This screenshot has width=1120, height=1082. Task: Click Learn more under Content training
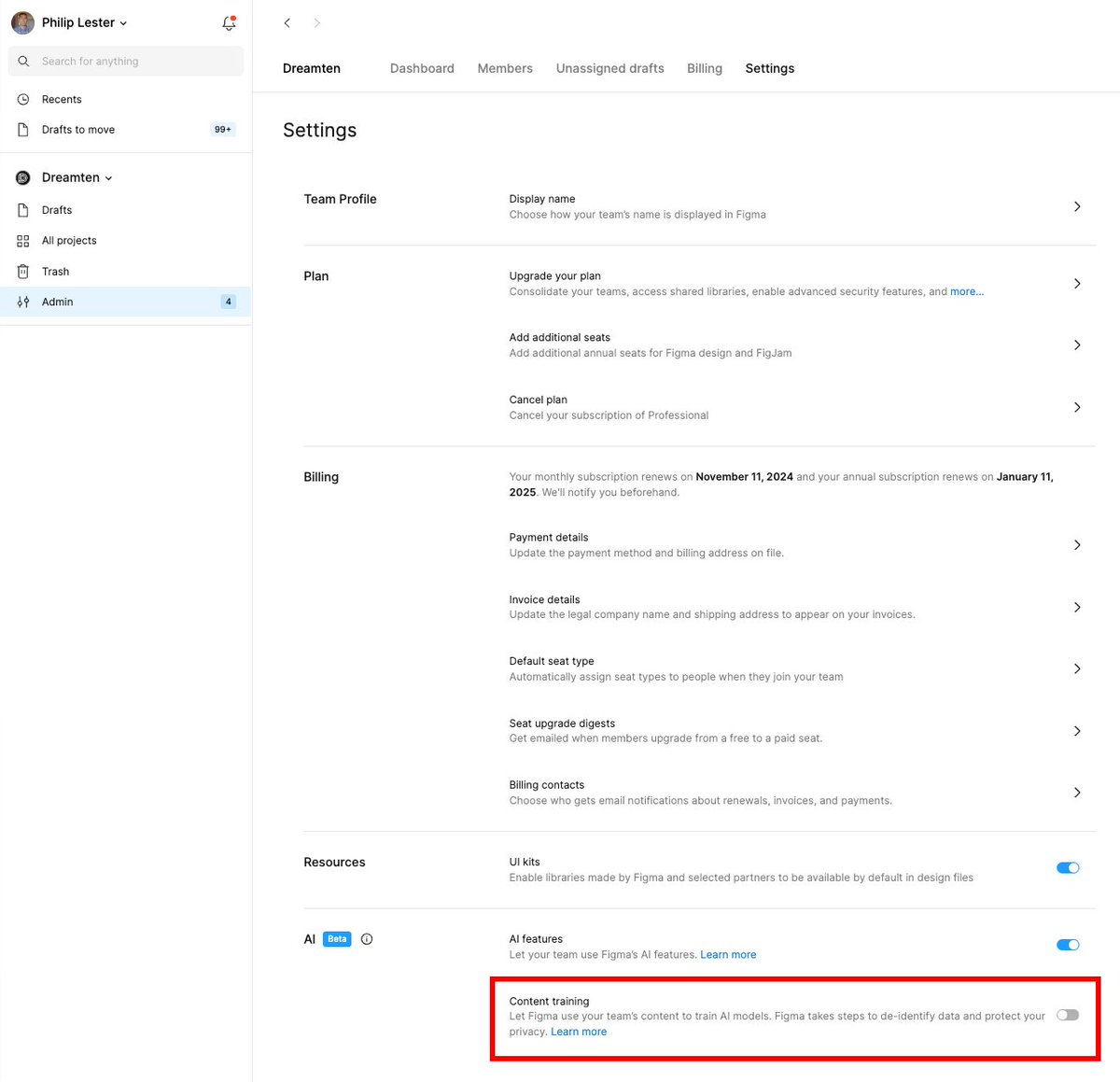click(x=579, y=1032)
